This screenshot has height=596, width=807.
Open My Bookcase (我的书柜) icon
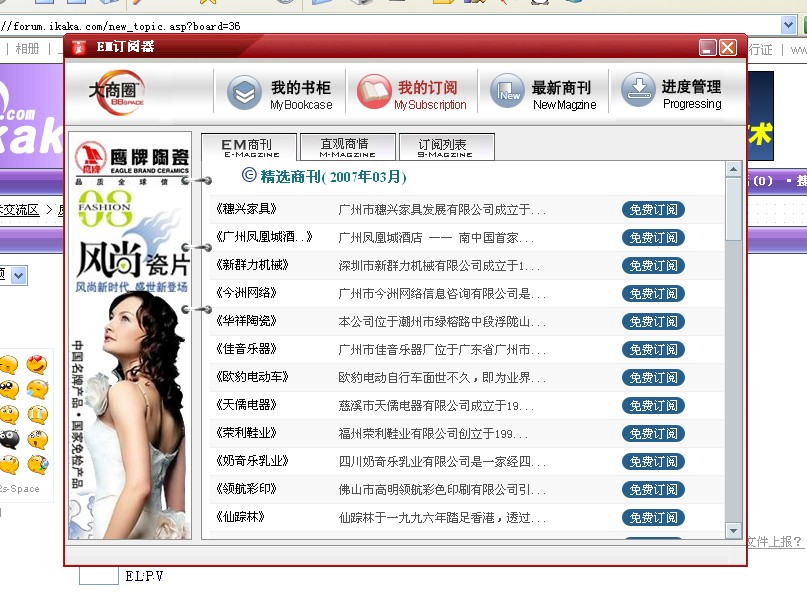(x=244, y=93)
